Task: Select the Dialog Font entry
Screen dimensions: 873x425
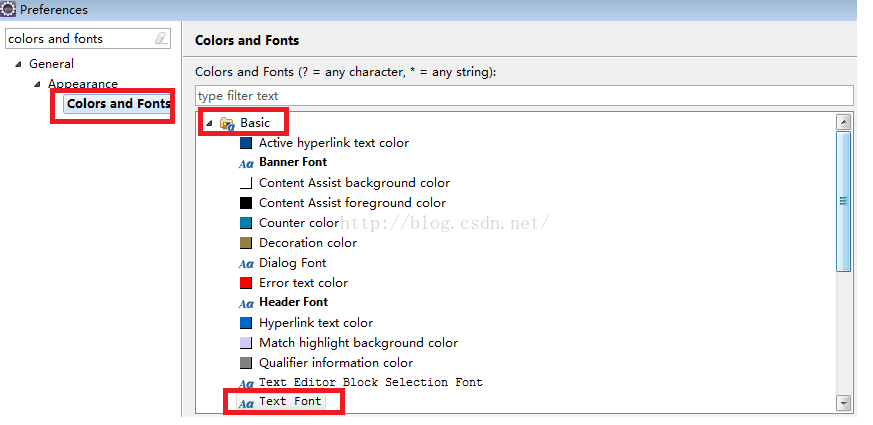Action: (292, 263)
